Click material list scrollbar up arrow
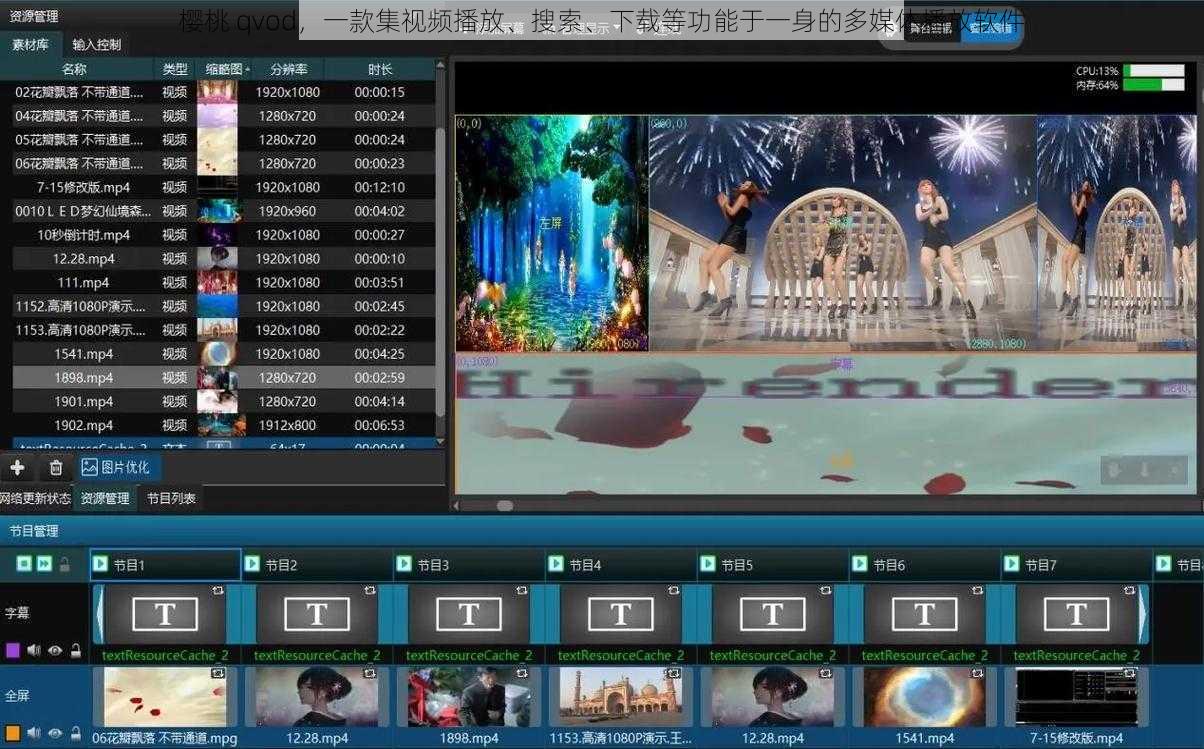Image resolution: width=1204 pixels, height=749 pixels. [441, 67]
